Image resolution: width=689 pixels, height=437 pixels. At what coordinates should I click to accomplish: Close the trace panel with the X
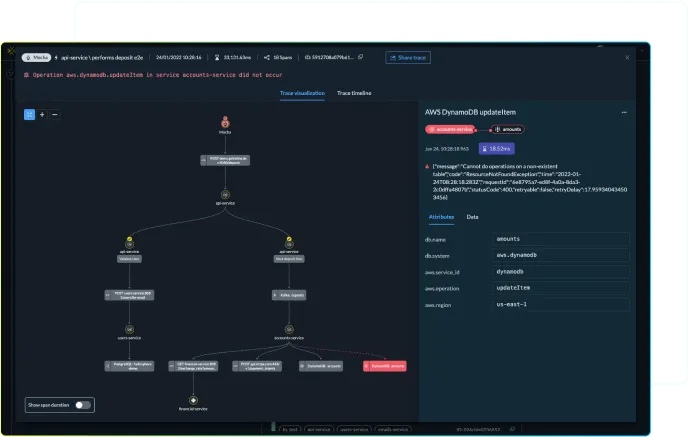tap(627, 58)
